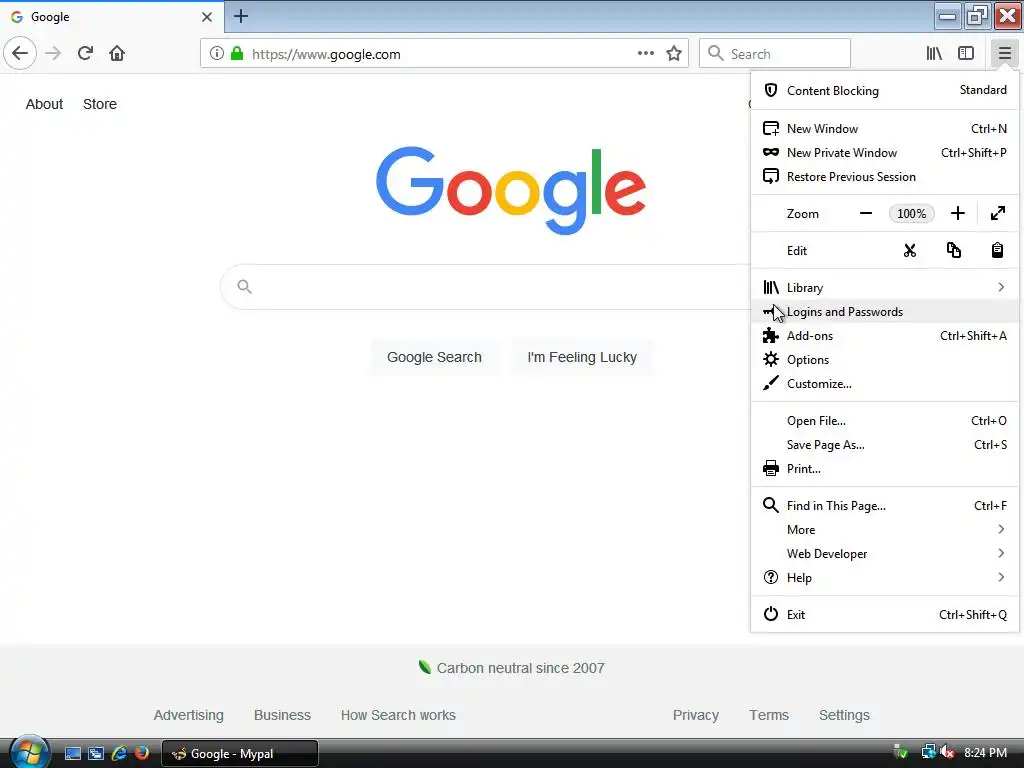Select Save Page As...
This screenshot has height=768, width=1024.
[x=885, y=445]
